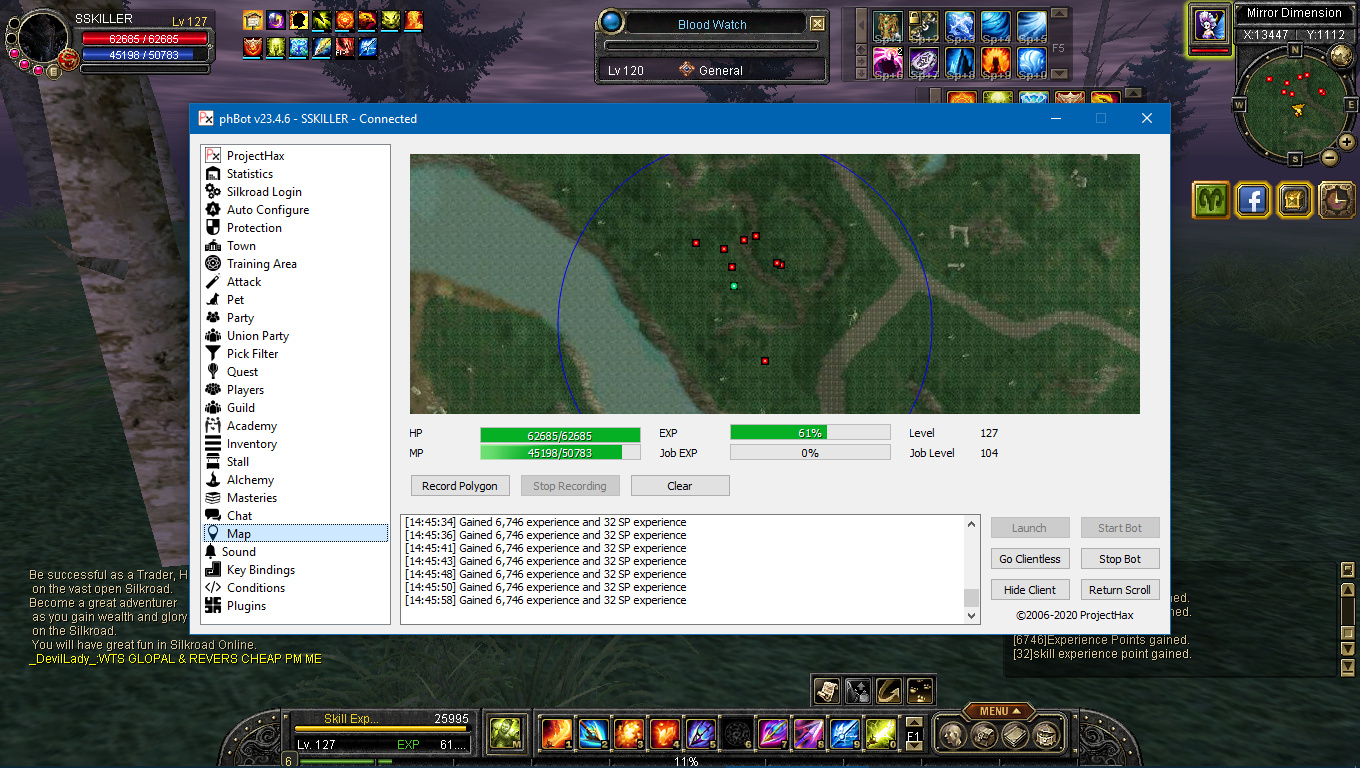Image resolution: width=1360 pixels, height=768 pixels.
Task: Use the skill in hotbar slot 1
Action: coord(557,734)
